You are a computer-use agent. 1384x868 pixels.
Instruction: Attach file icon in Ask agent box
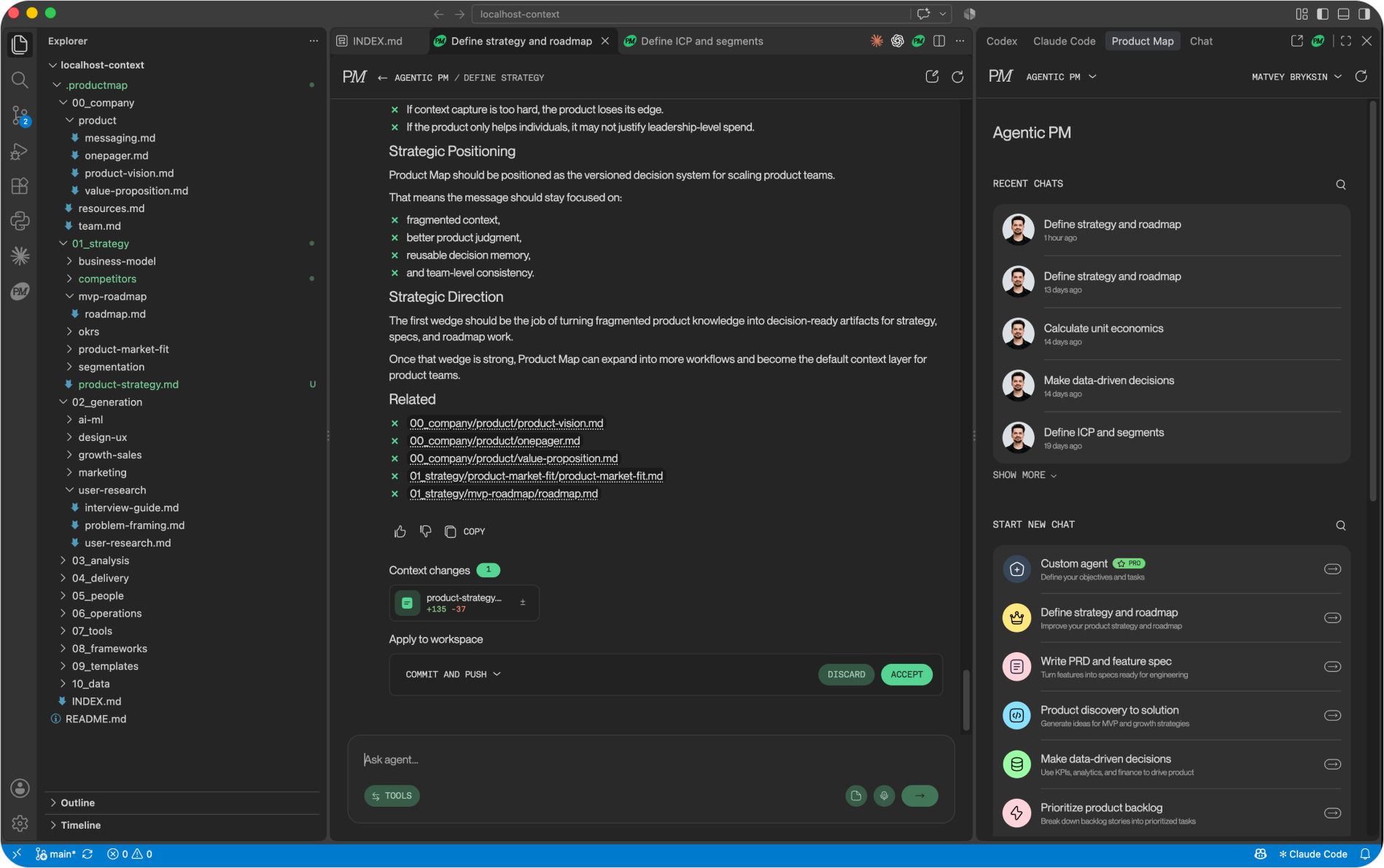pos(856,796)
